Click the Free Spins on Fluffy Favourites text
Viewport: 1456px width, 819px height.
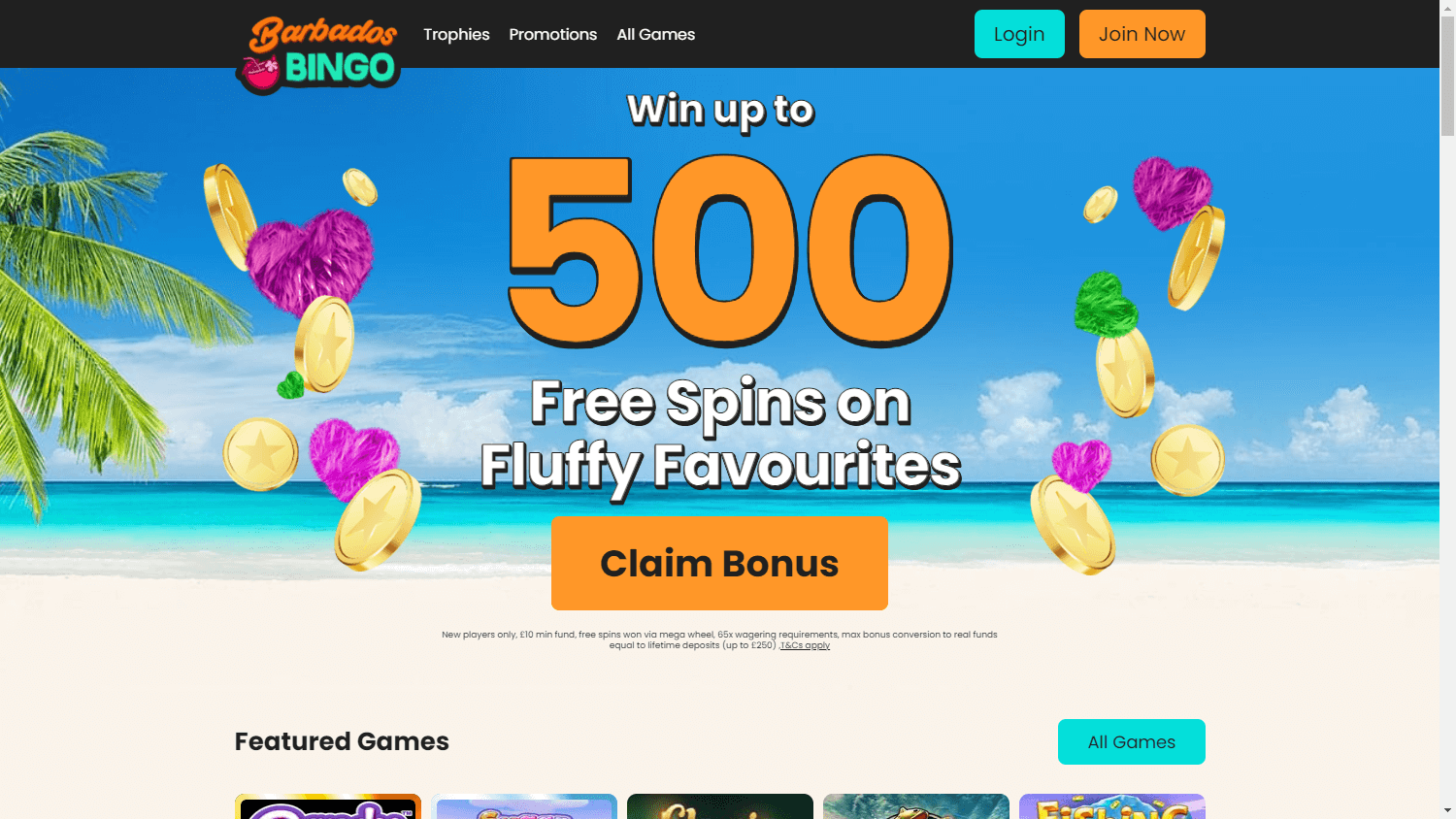tap(720, 435)
